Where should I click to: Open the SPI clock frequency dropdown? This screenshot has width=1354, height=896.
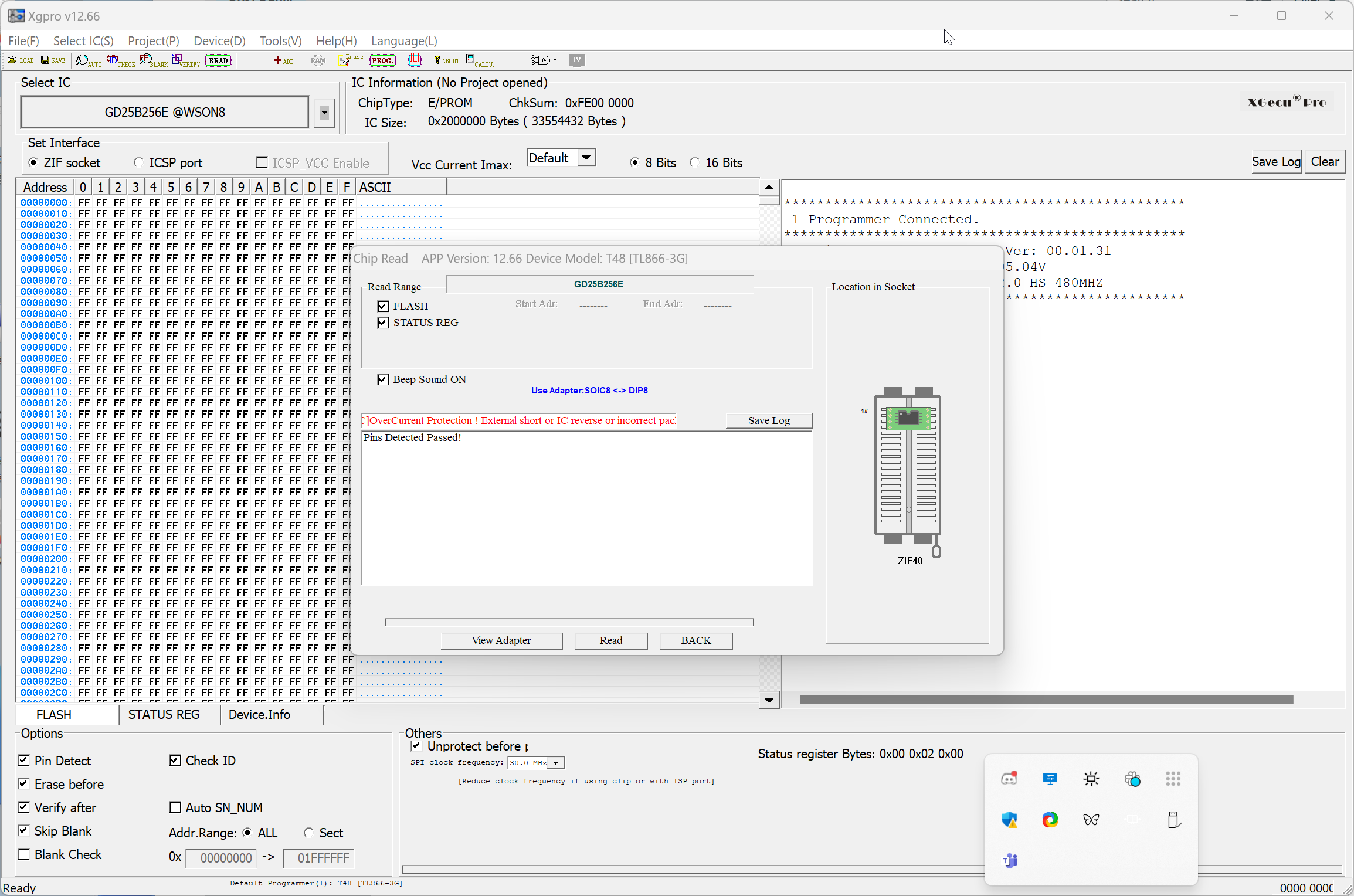tap(555, 763)
